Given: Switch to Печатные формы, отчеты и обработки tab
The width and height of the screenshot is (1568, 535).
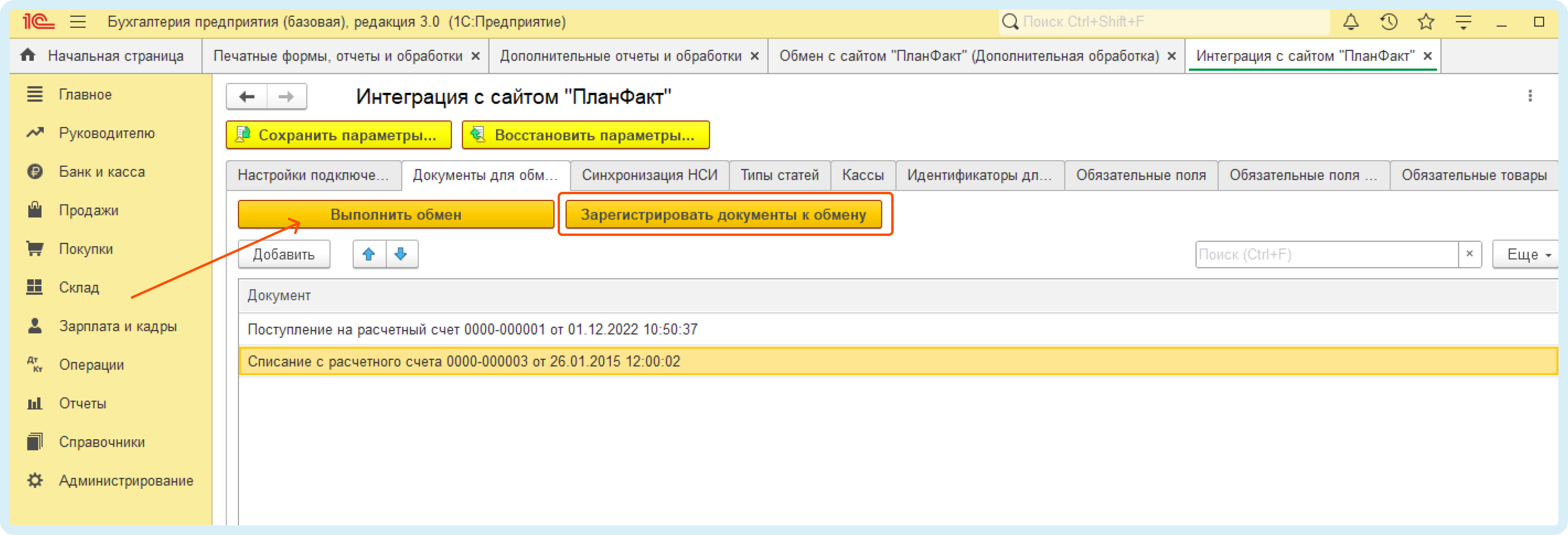Looking at the screenshot, I should click(338, 56).
